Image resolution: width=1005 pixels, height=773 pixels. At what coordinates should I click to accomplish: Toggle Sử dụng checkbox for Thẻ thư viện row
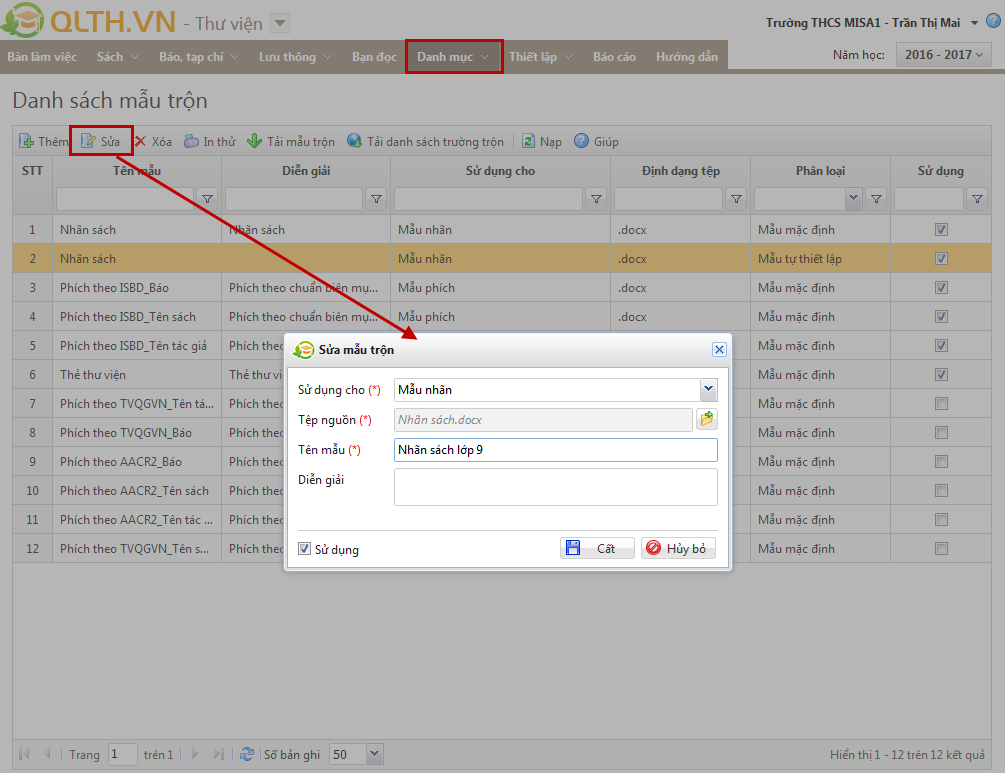(941, 374)
